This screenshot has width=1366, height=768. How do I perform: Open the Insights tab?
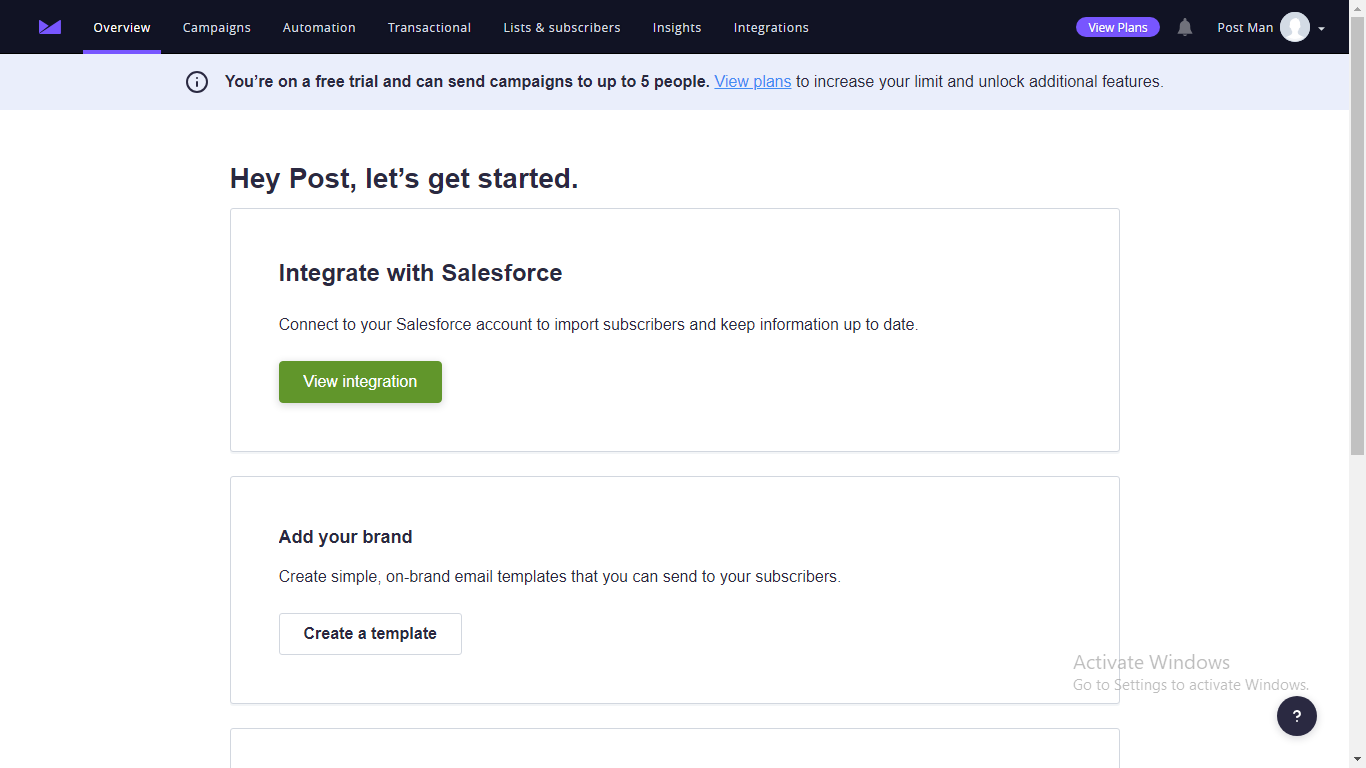pos(677,27)
